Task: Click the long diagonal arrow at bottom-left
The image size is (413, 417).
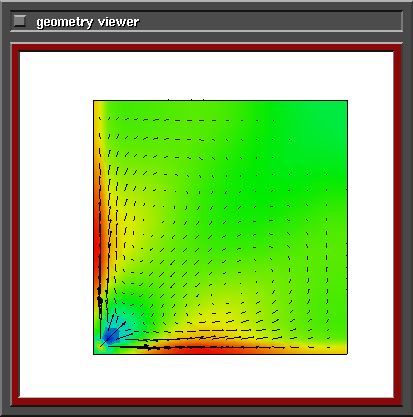Action: click(113, 334)
